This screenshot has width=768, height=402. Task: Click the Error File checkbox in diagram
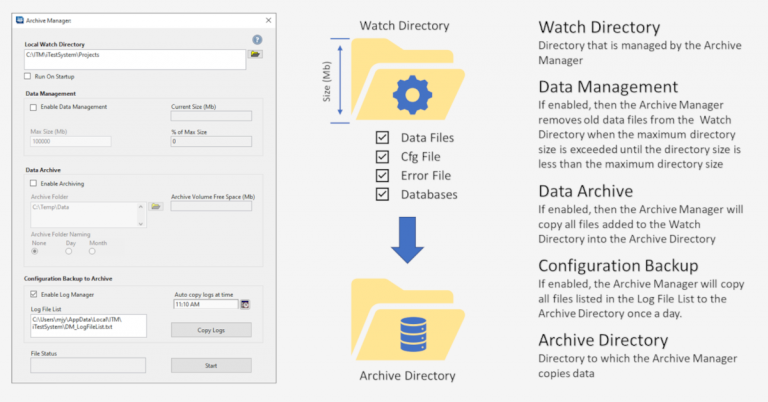point(383,175)
